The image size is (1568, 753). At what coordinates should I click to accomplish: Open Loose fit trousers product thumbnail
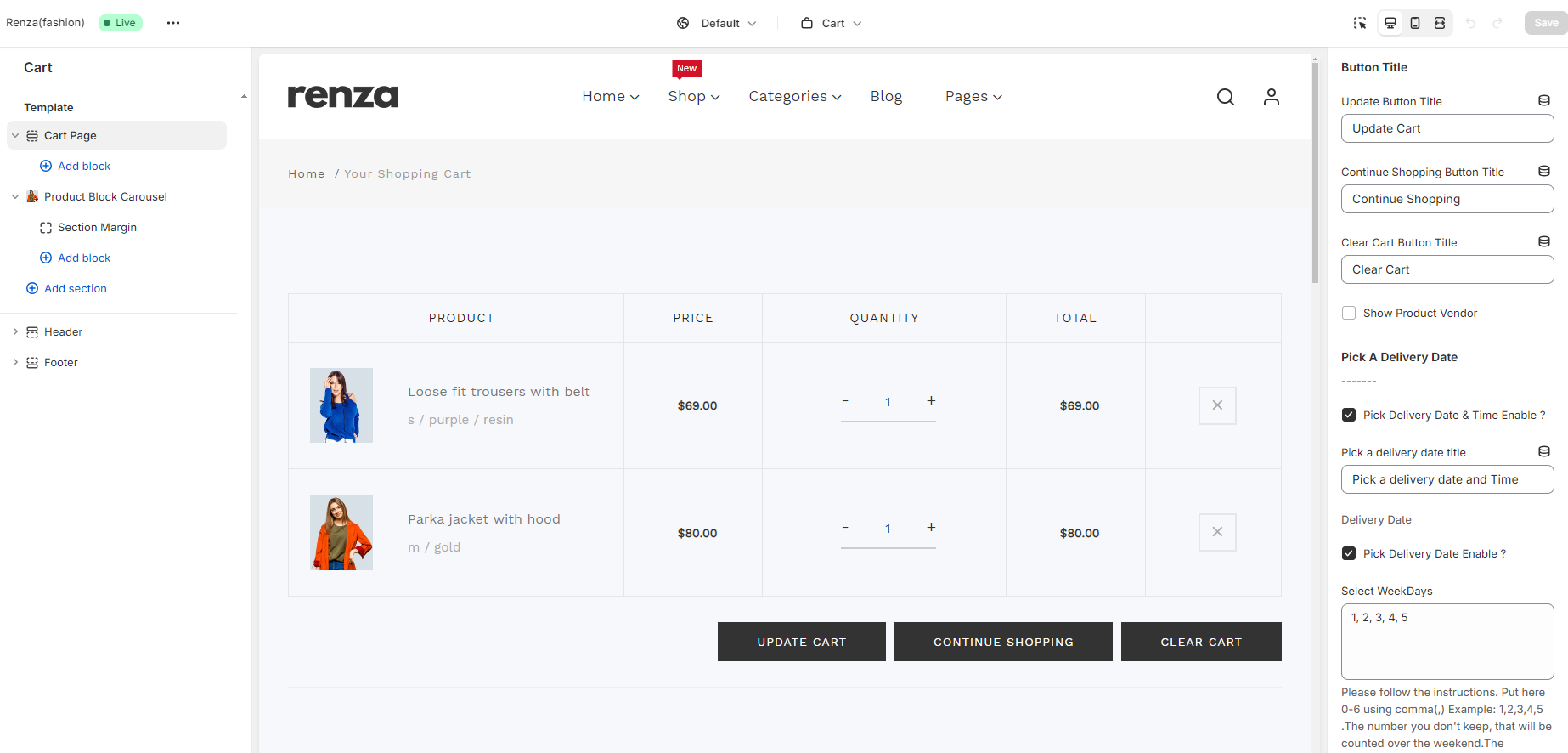pos(341,405)
